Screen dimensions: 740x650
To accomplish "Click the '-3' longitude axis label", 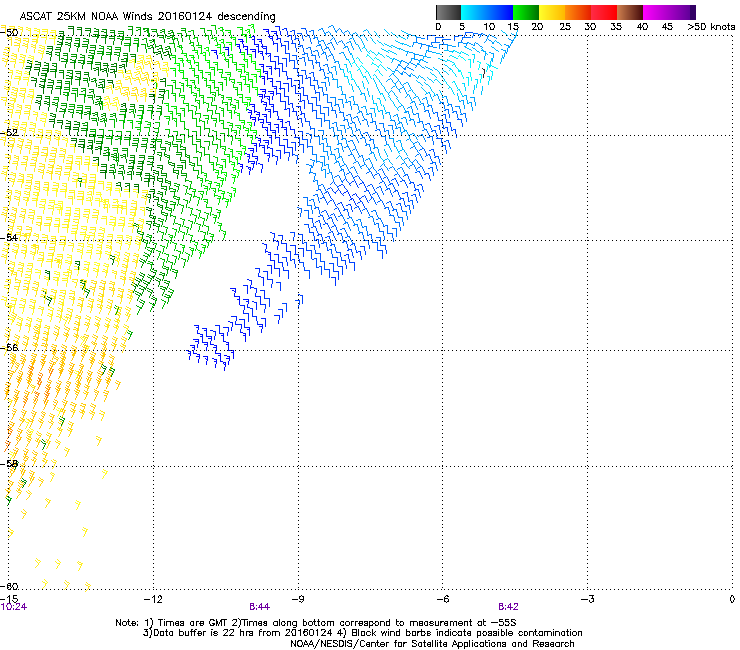I will pyautogui.click(x=588, y=599).
